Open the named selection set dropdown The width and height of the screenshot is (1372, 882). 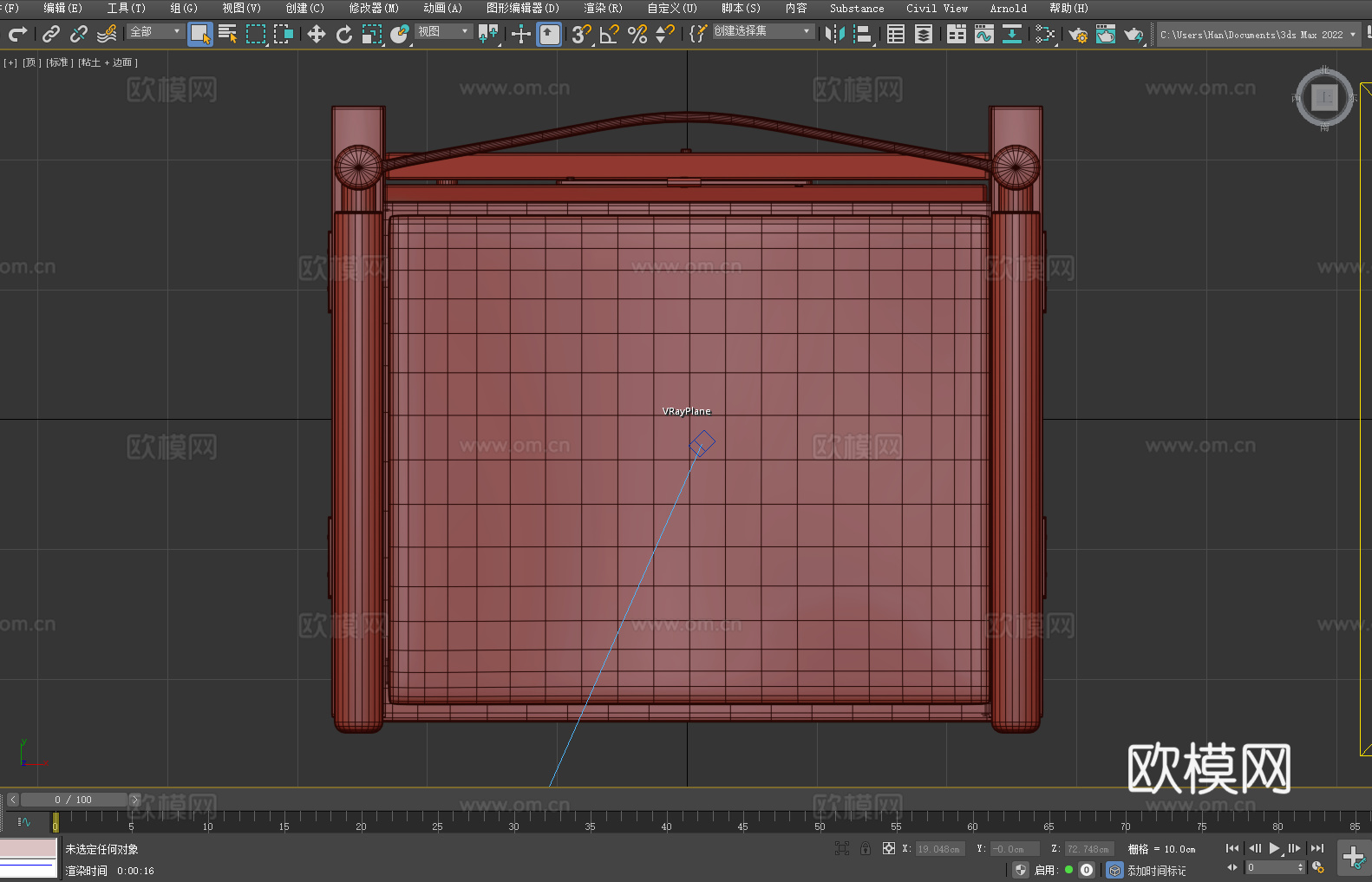point(763,31)
